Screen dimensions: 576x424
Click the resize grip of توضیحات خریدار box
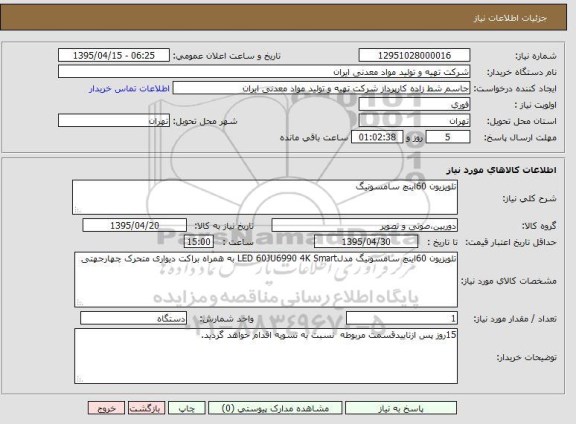click(79, 379)
